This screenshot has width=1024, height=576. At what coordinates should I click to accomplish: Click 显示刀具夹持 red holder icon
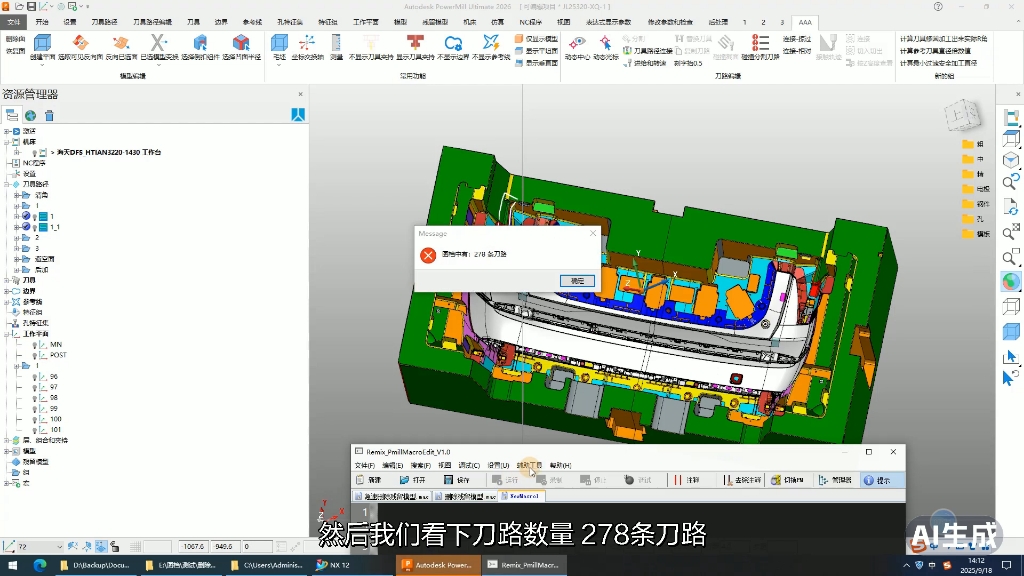415,43
